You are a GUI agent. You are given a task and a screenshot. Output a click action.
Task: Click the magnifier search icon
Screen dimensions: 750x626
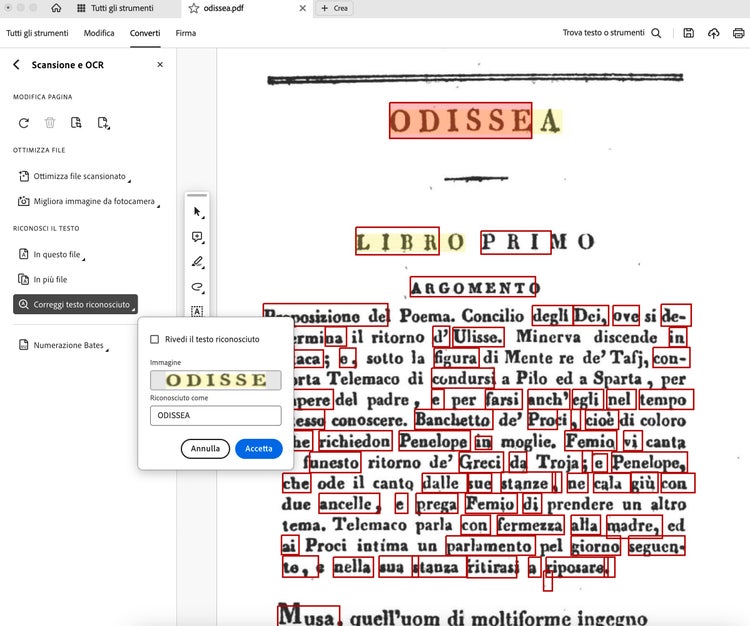pyautogui.click(x=656, y=33)
